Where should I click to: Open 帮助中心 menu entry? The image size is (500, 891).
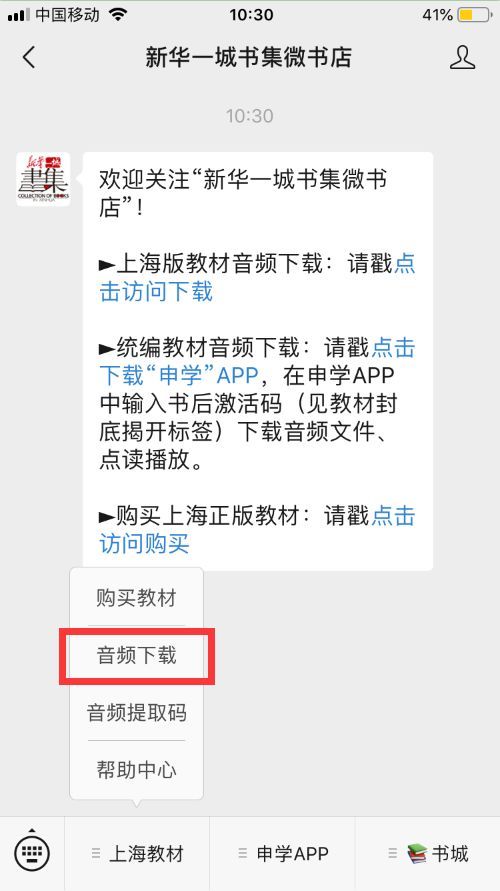[x=136, y=769]
